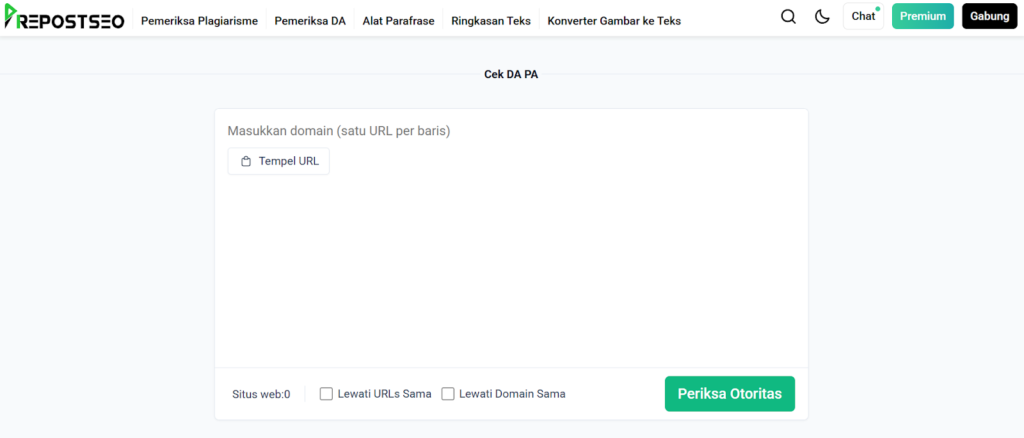Image resolution: width=1024 pixels, height=438 pixels.
Task: Enable the Lewati URLs Sama checkbox
Action: coord(326,394)
